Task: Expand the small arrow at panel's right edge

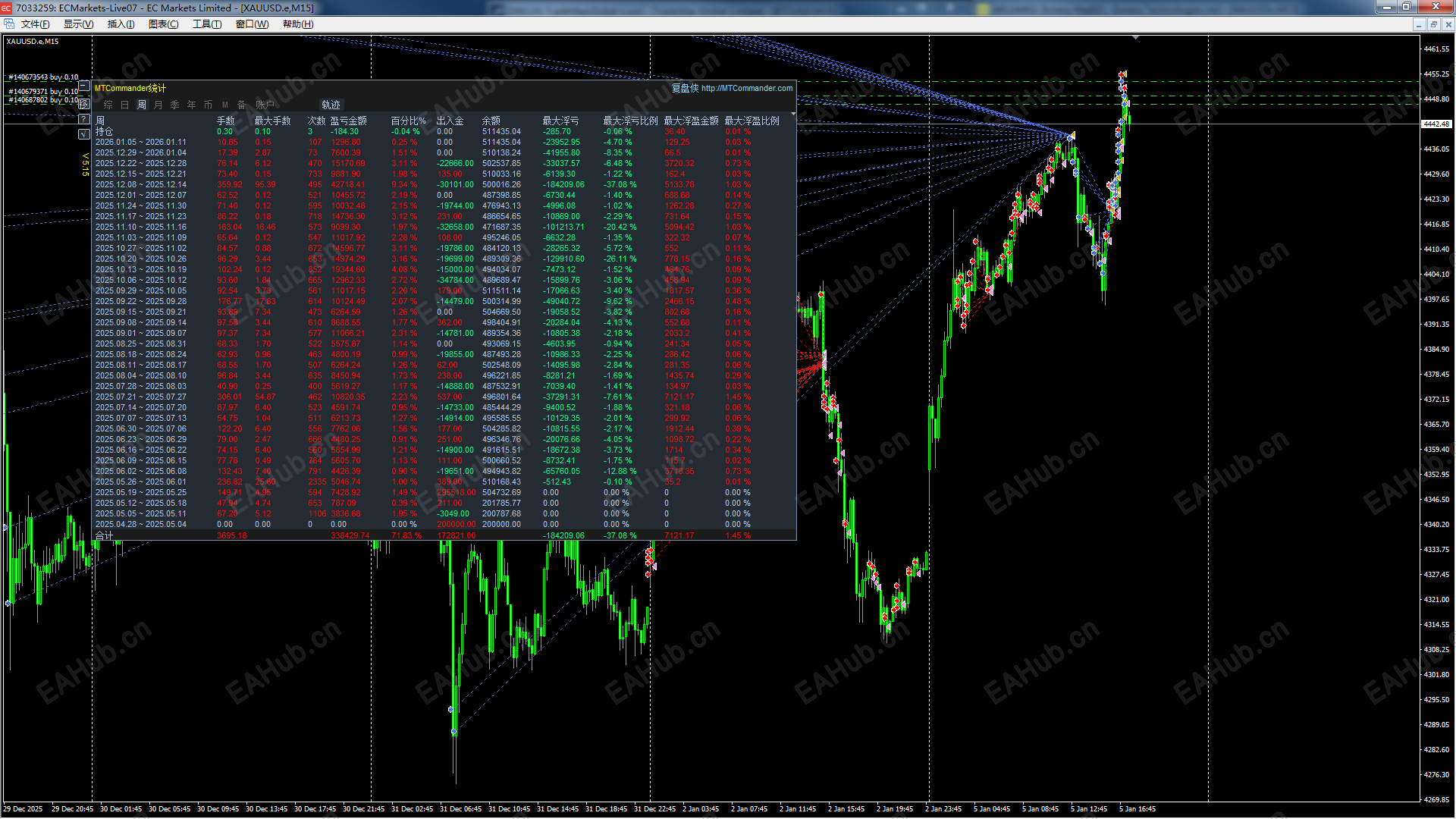Action: pyautogui.click(x=793, y=114)
